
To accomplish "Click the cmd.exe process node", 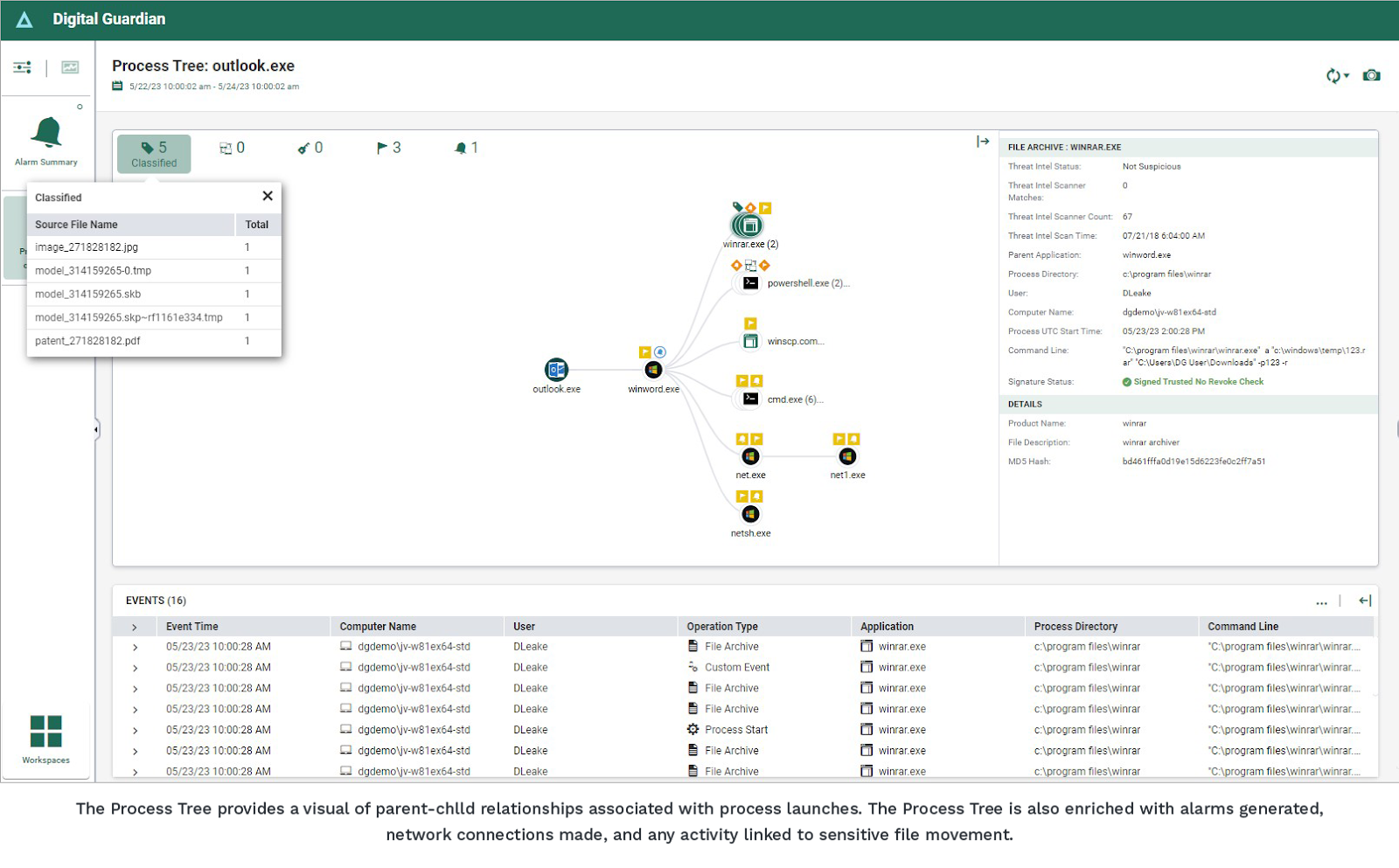I will click(750, 399).
